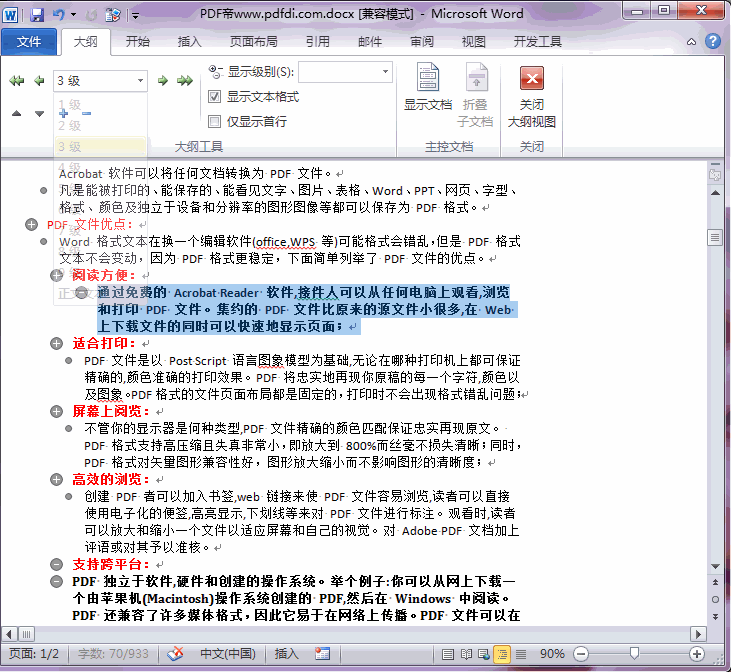This screenshot has height=672, width=731.
Task: Click the highlighted Outline view icon
Action: click(x=502, y=654)
